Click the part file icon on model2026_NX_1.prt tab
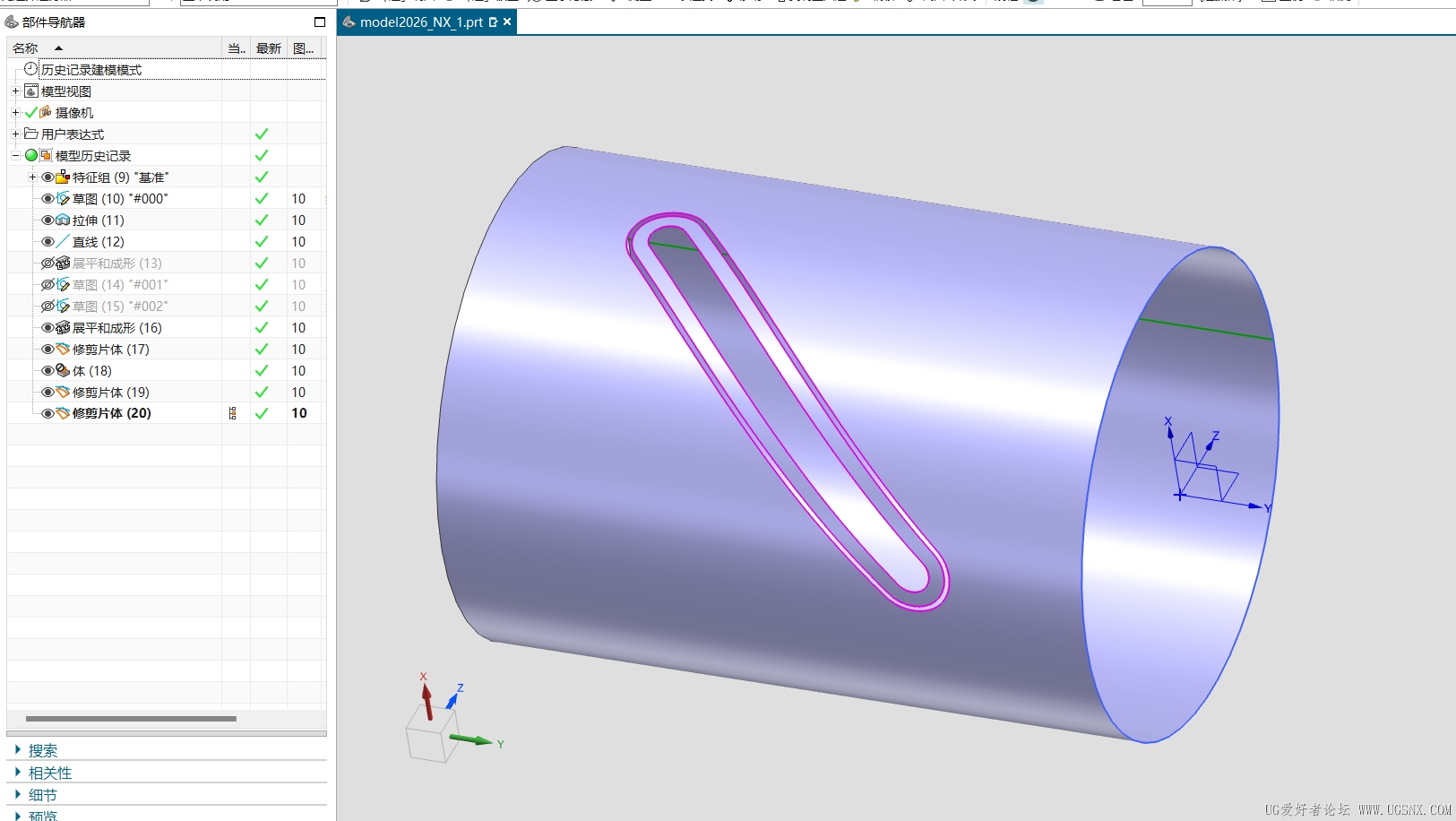 pyautogui.click(x=349, y=22)
